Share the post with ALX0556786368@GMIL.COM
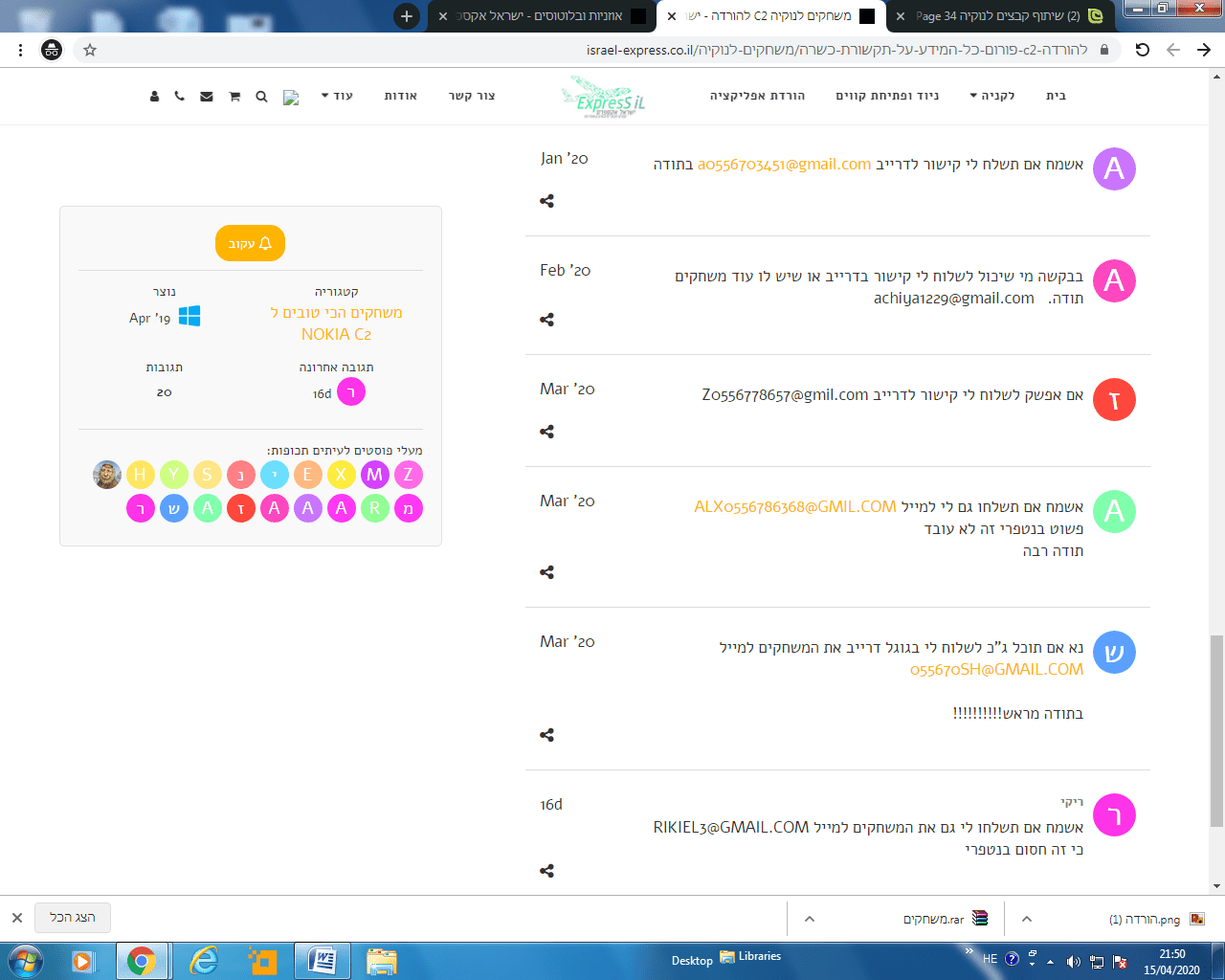This screenshot has width=1225, height=980. point(546,572)
